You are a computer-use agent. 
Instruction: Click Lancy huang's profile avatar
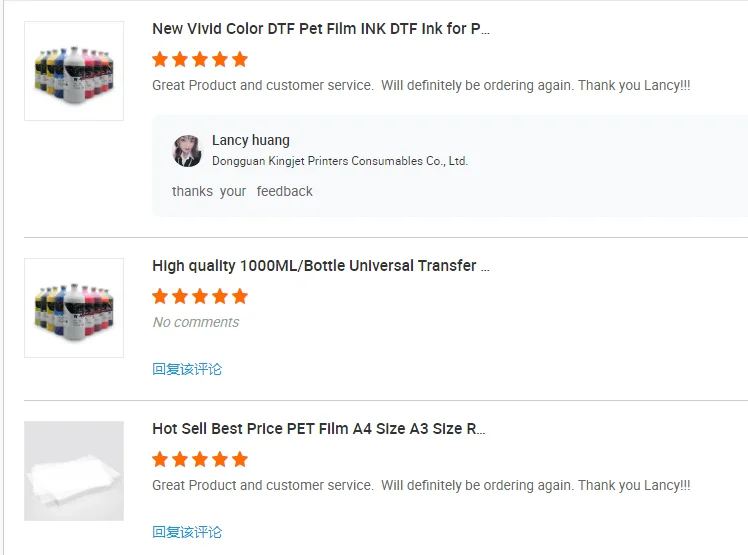click(187, 150)
